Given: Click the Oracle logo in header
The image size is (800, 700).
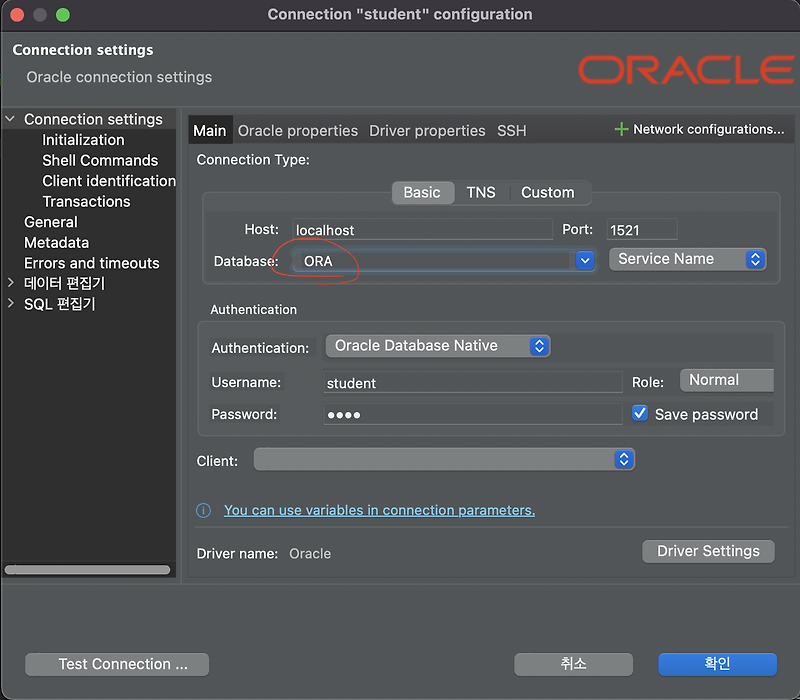Looking at the screenshot, I should tap(686, 69).
